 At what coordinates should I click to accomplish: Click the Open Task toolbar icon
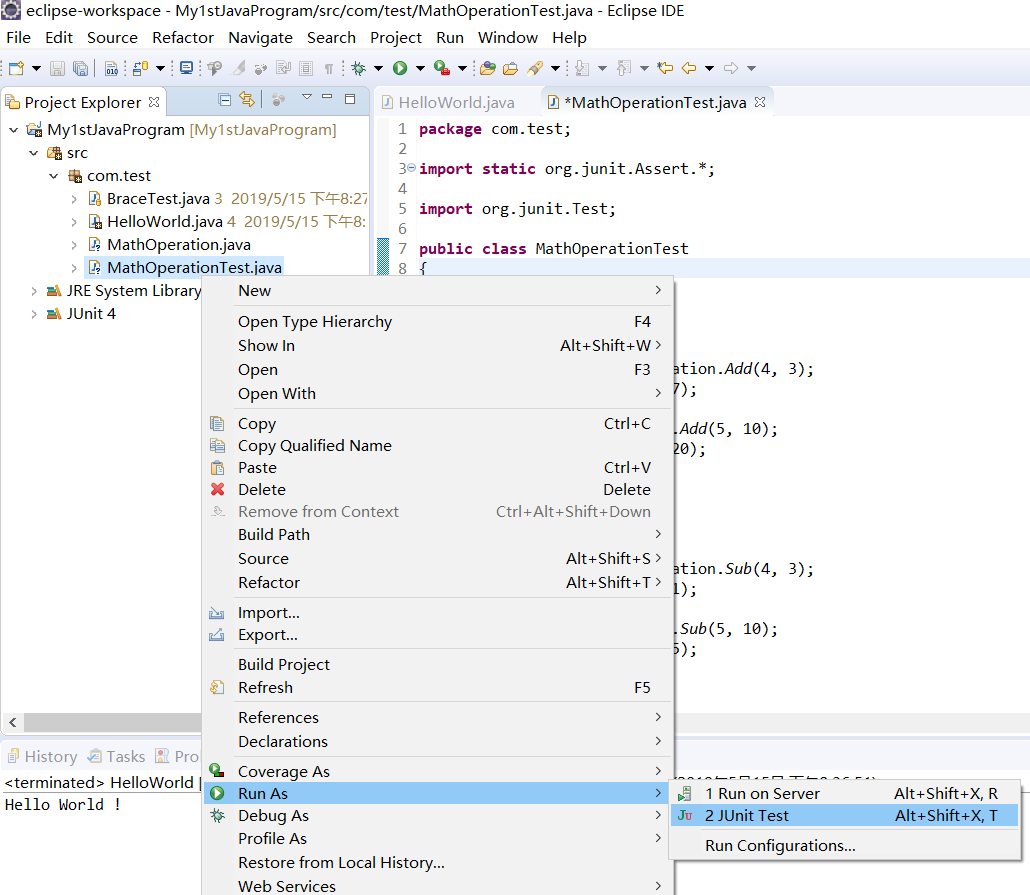510,68
